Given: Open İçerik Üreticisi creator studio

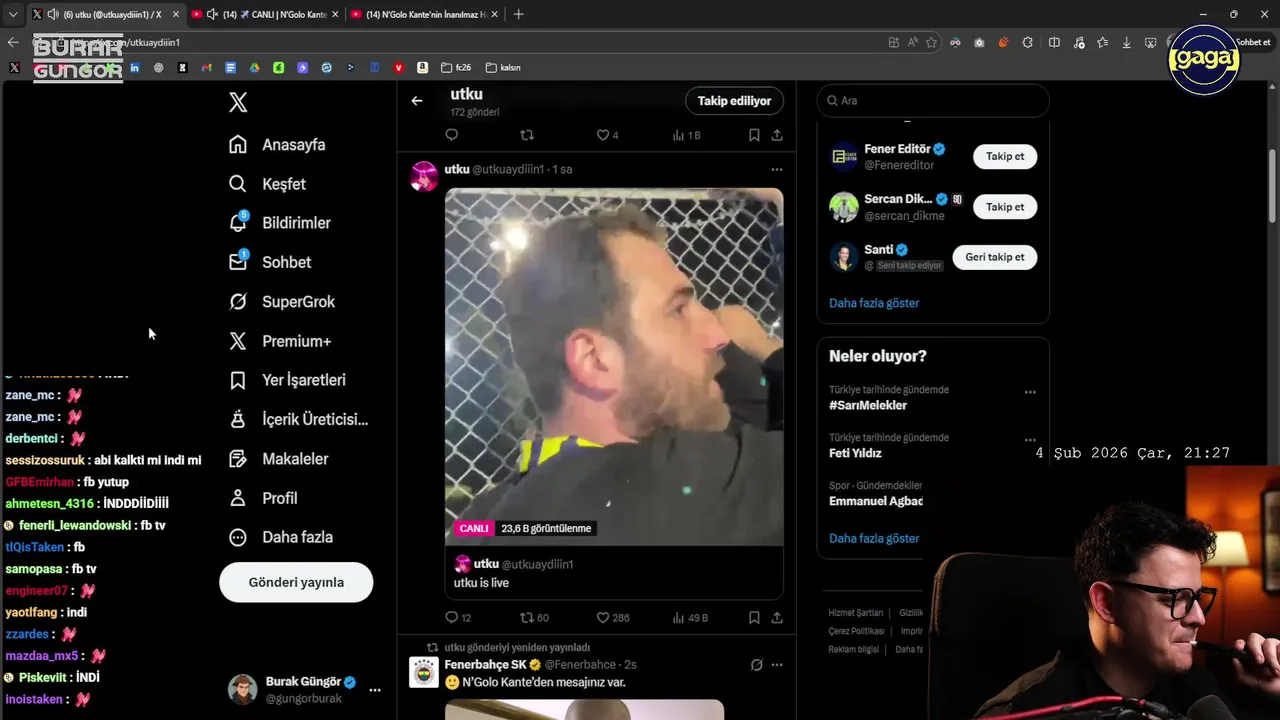Looking at the screenshot, I should tap(298, 419).
